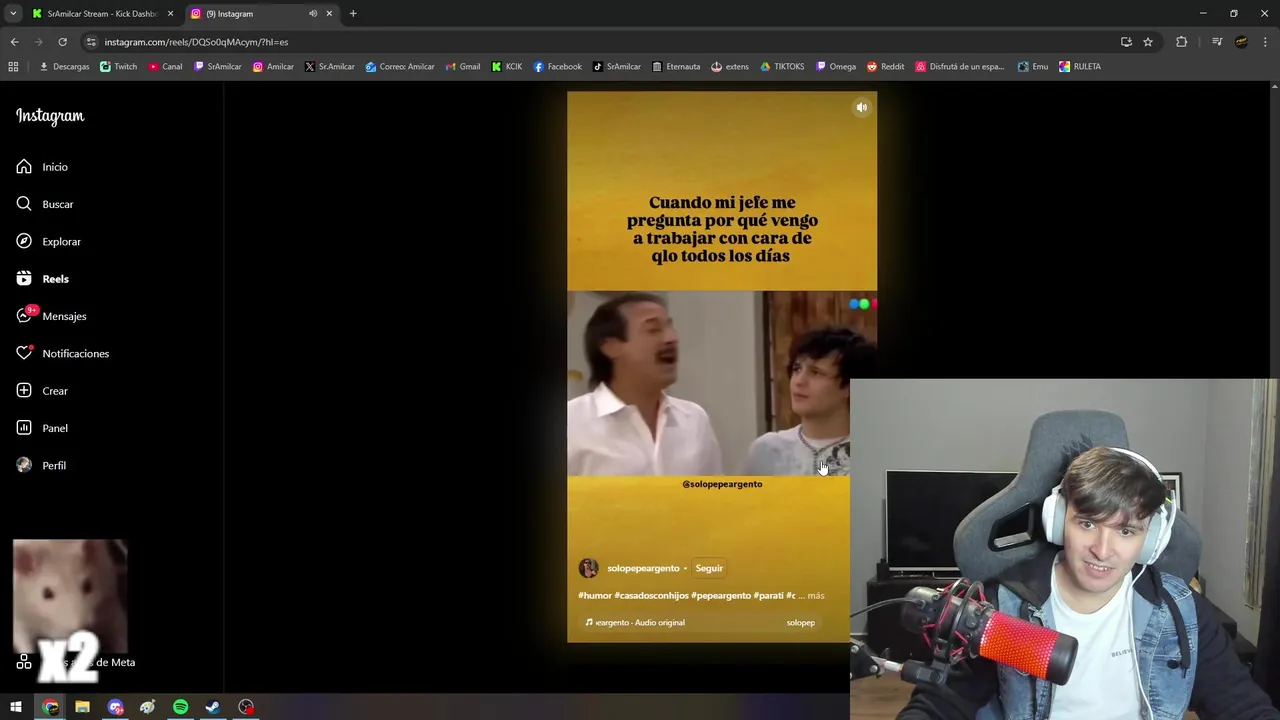
Task: Bookmark this page with the star
Action: point(1148,42)
